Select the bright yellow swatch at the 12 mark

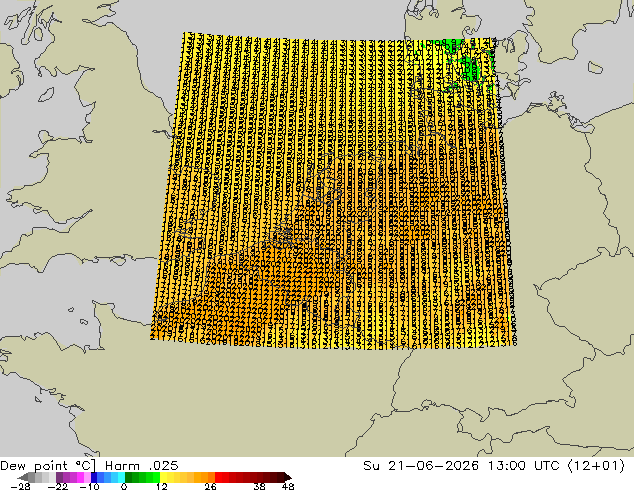[x=163, y=477]
